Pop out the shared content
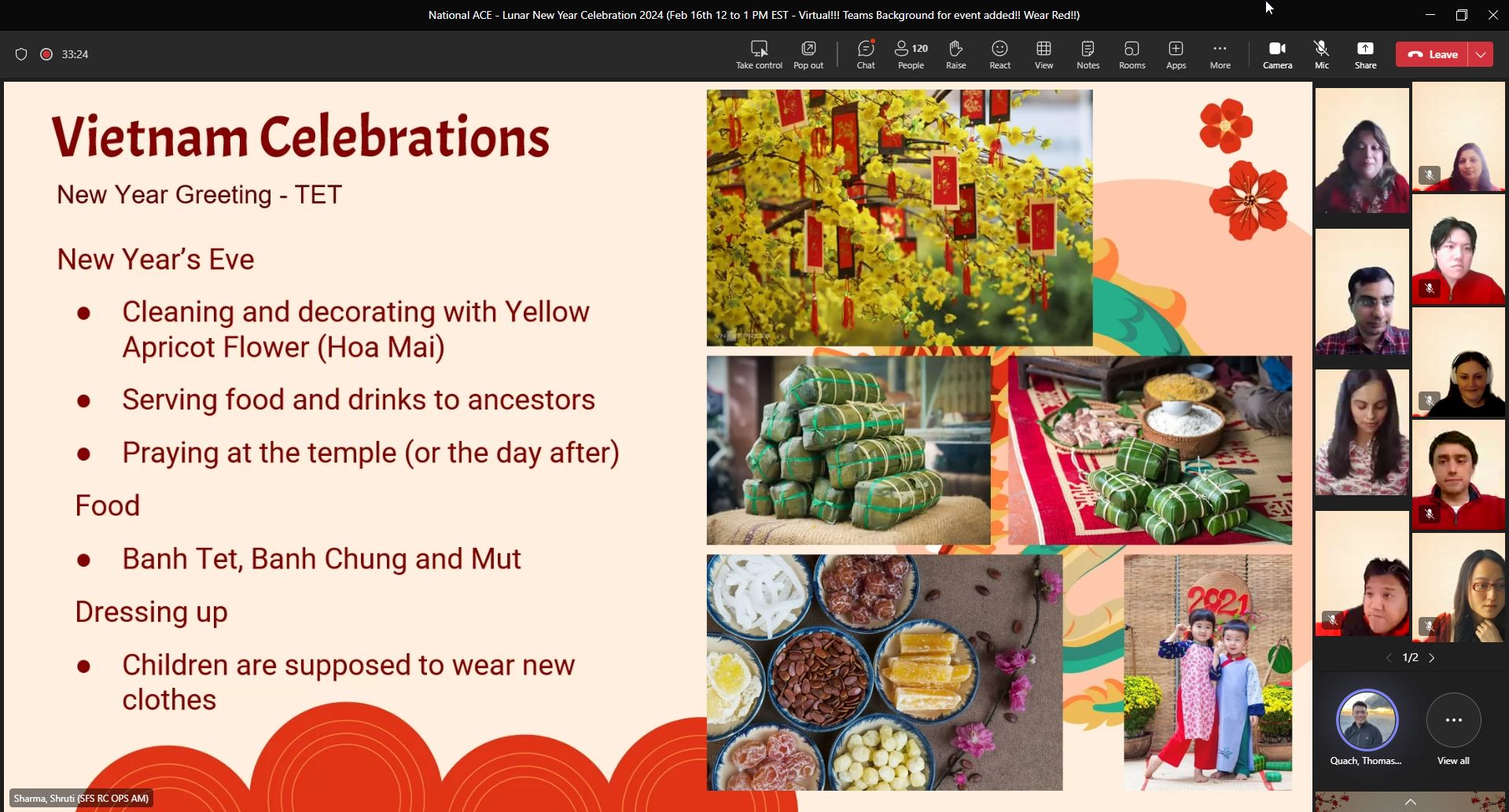This screenshot has height=812, width=1509. click(x=808, y=54)
